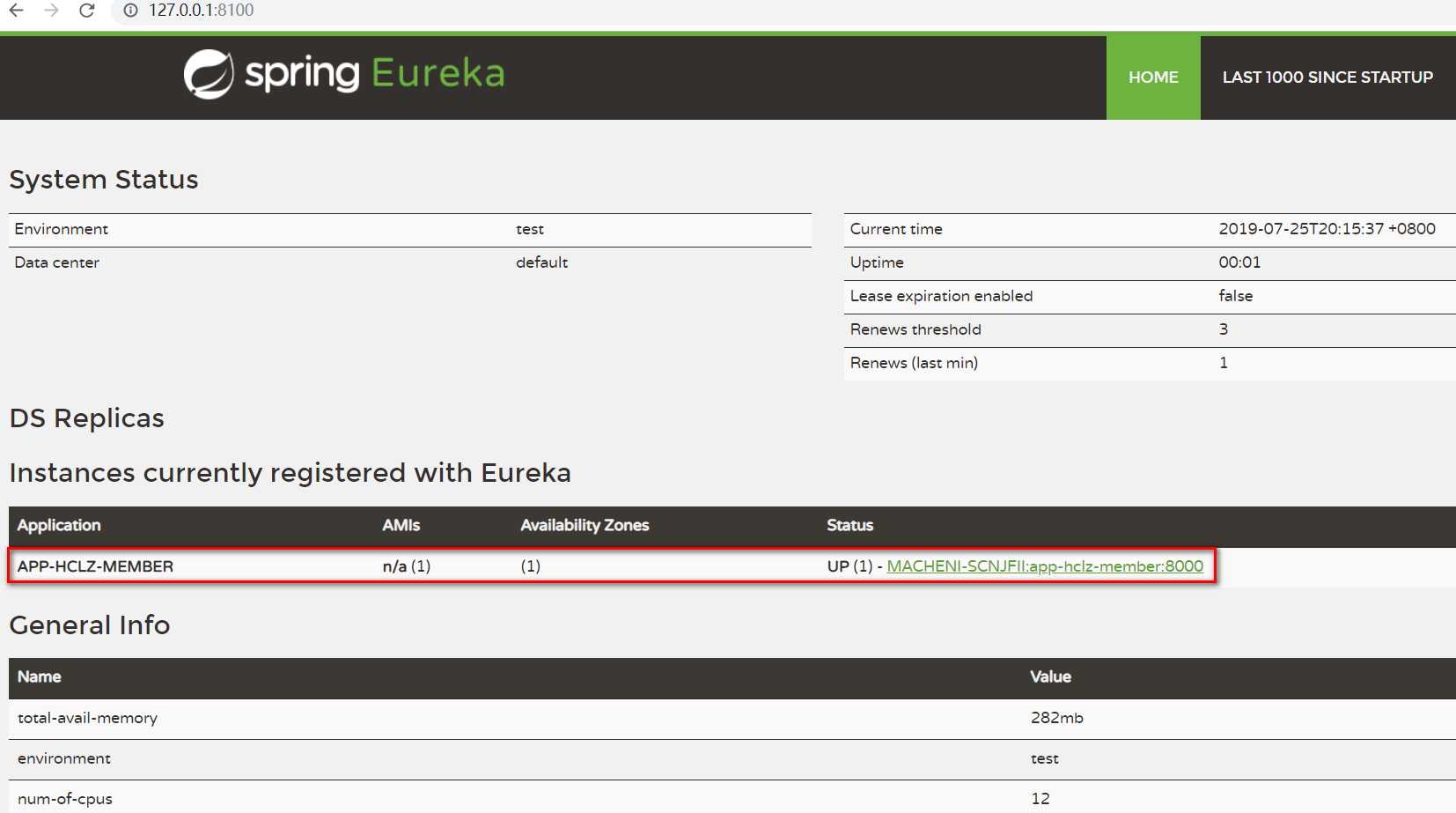Open the MACHENI-SCNJFII:app-hclz-member:8000 instance link
This screenshot has height=813, width=1456.
[1045, 566]
